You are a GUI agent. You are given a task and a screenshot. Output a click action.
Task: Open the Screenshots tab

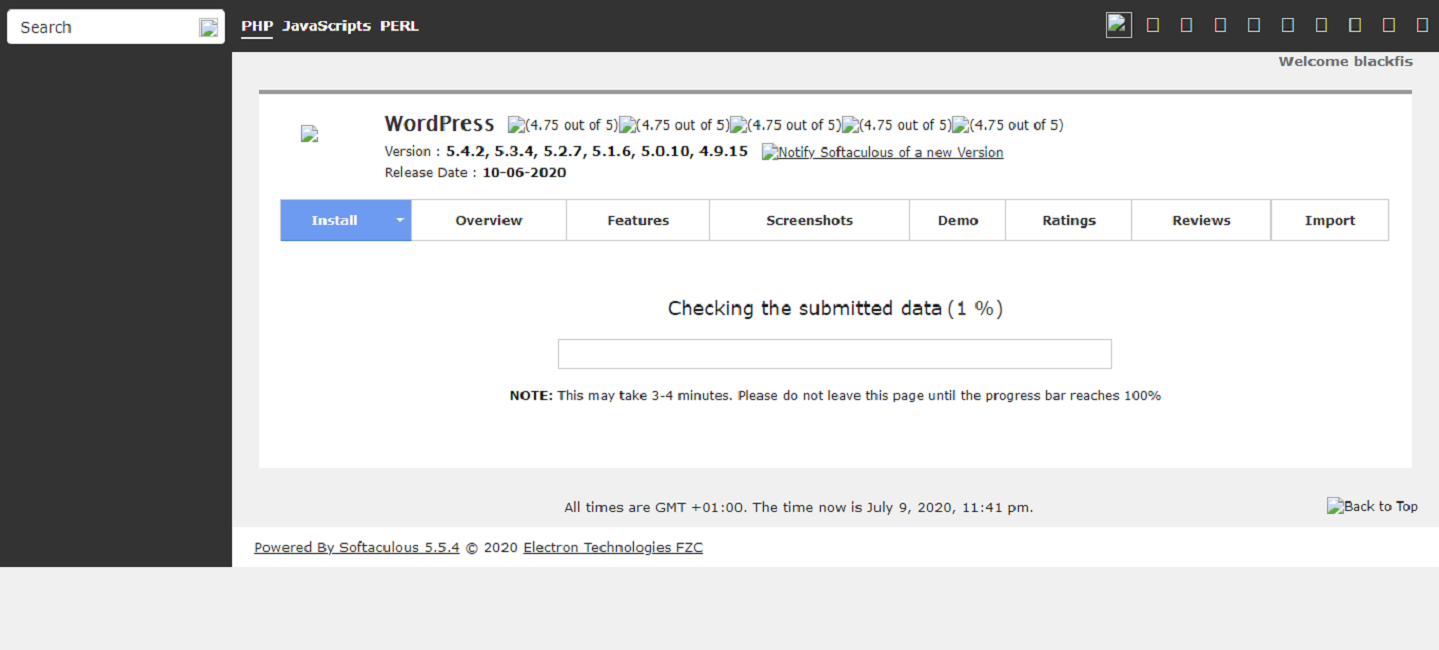coord(809,221)
